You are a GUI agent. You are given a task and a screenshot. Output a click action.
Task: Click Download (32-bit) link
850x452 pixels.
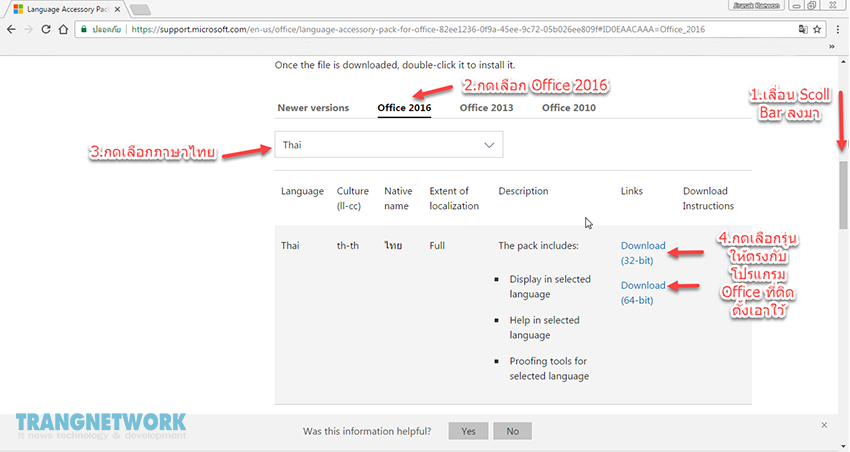643,253
